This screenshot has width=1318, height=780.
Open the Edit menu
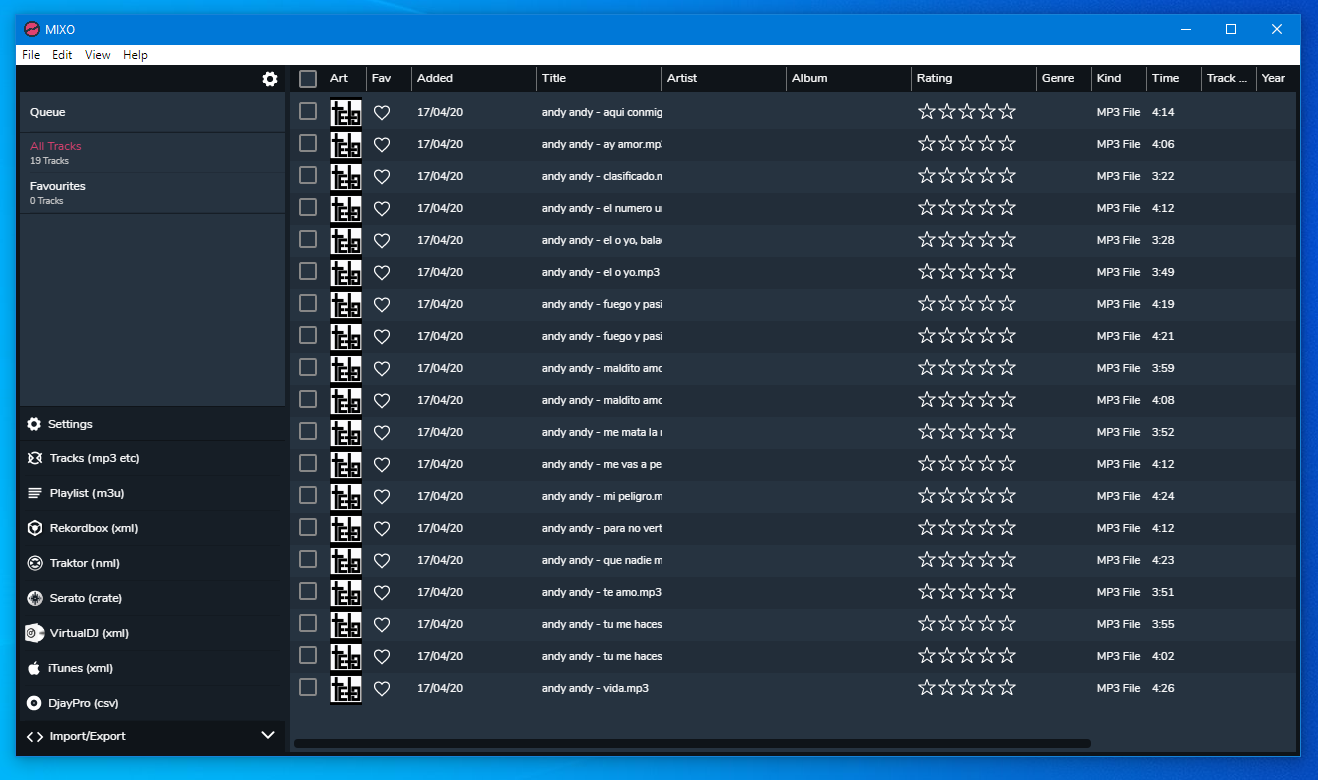point(62,55)
